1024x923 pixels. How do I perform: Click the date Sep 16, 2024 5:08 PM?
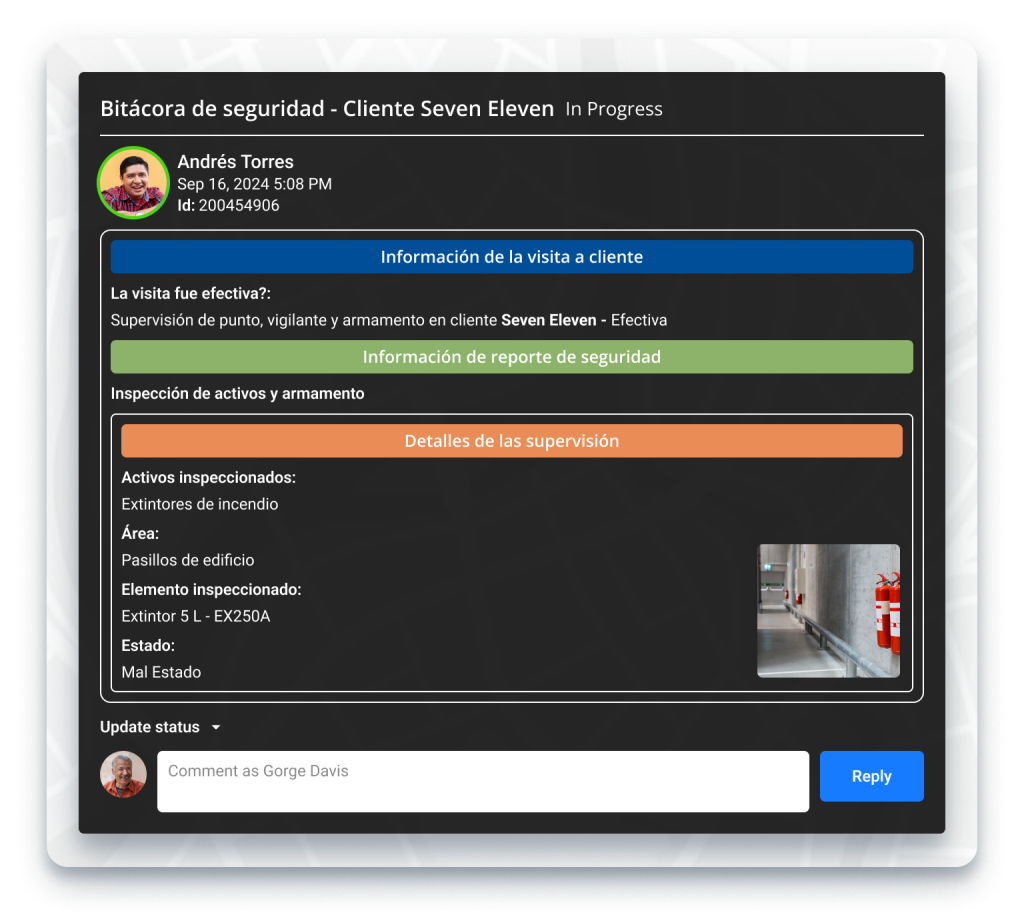click(254, 184)
